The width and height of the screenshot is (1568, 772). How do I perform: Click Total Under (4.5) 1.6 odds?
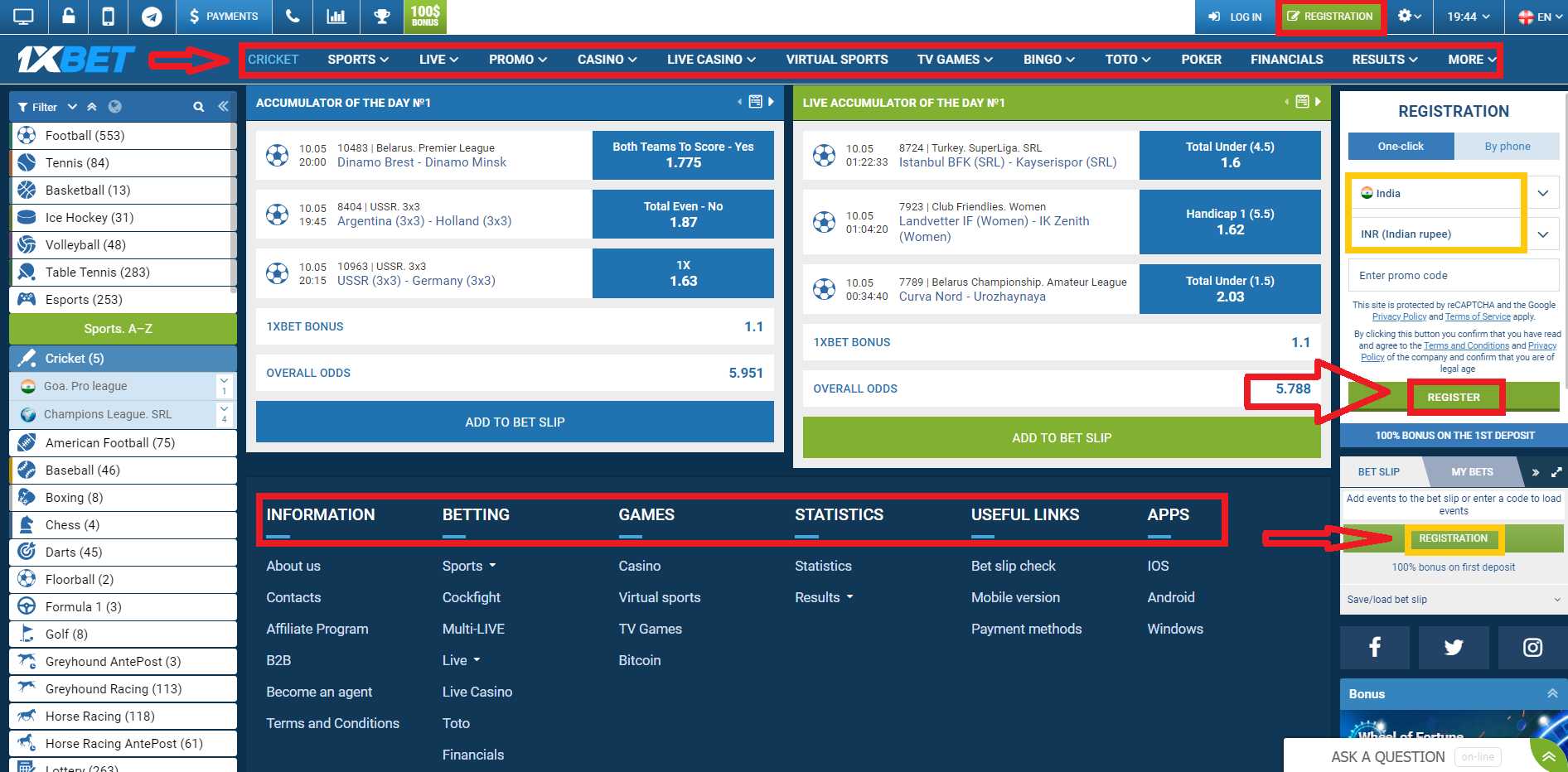pos(1230,155)
